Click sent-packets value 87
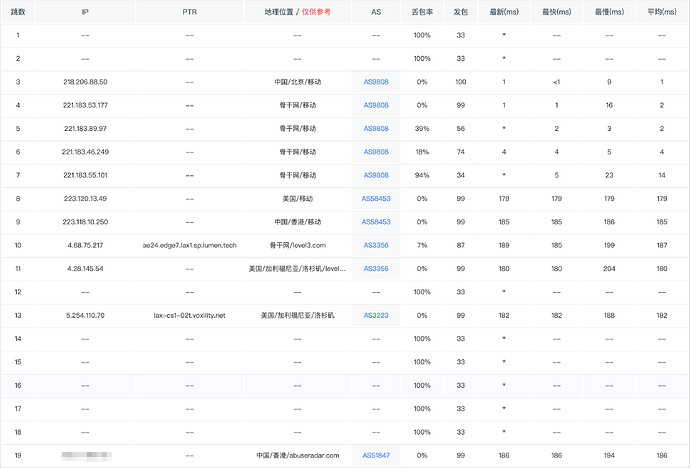The width and height of the screenshot is (690, 468). coord(460,245)
